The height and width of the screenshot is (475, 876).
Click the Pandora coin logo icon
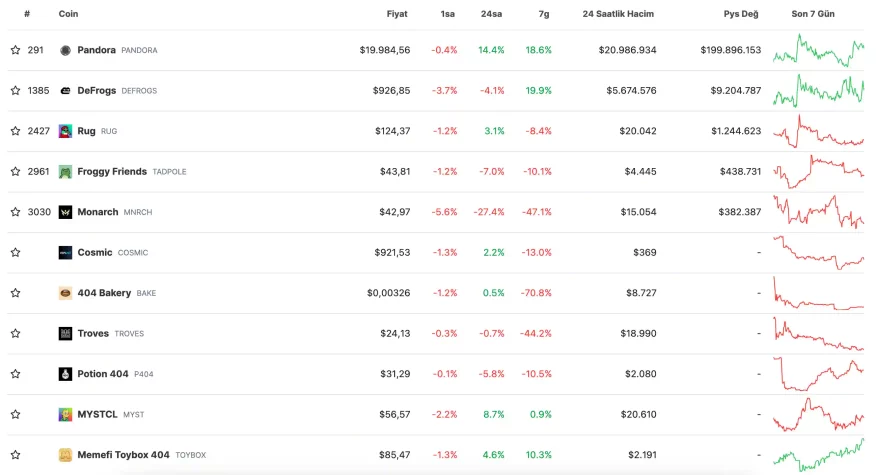point(65,50)
